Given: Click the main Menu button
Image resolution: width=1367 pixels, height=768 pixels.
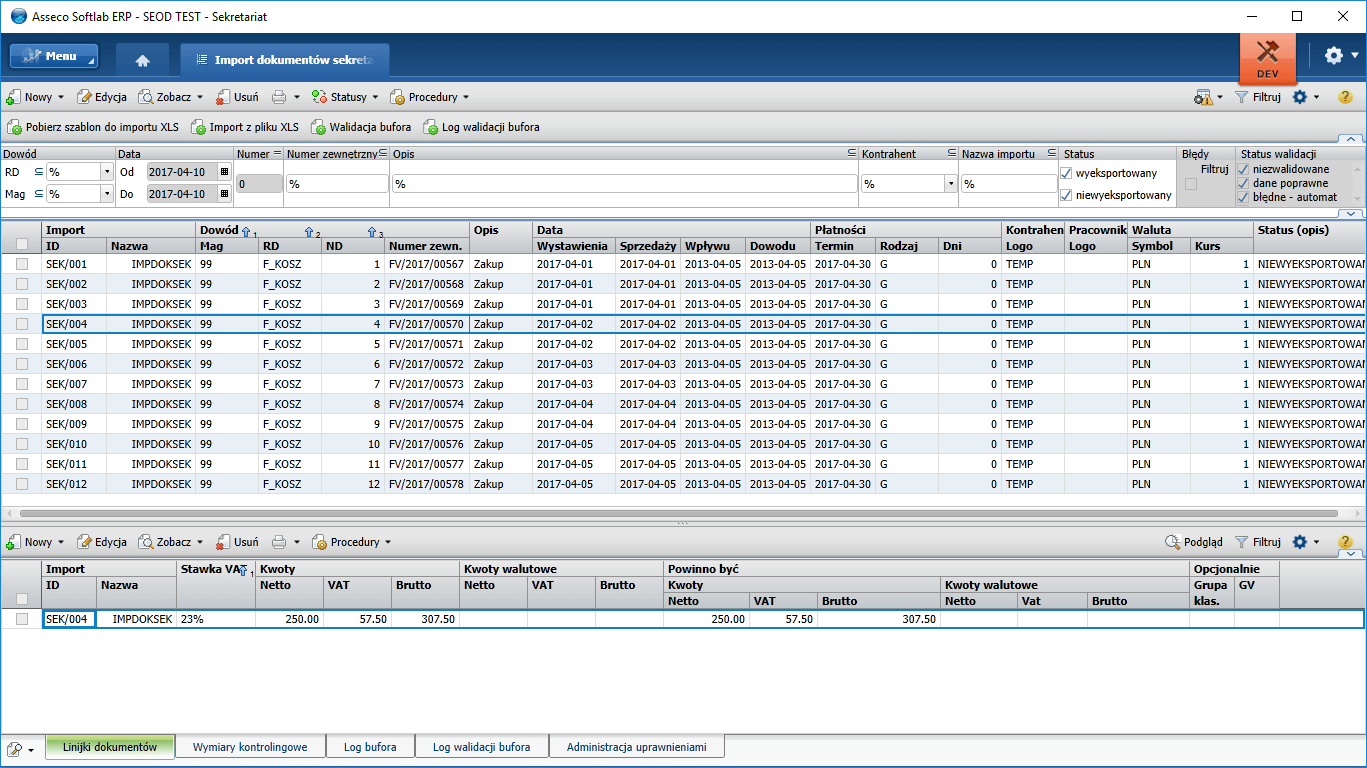Looking at the screenshot, I should tap(54, 57).
